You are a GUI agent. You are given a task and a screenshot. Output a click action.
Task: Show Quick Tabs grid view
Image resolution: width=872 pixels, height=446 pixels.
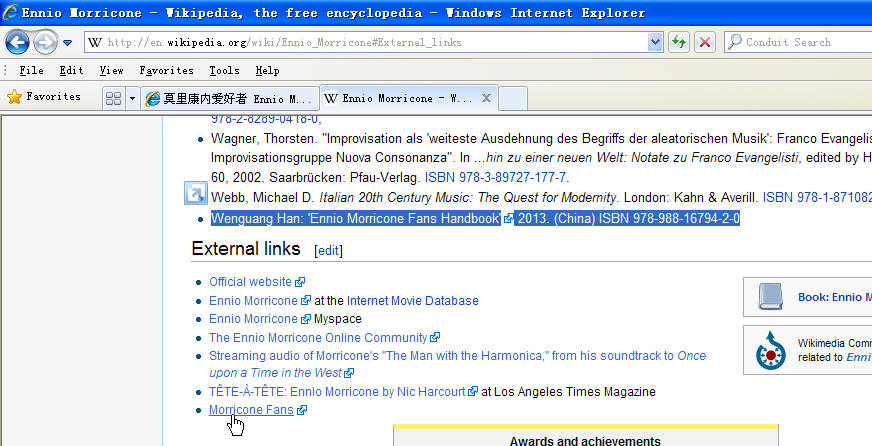point(113,99)
